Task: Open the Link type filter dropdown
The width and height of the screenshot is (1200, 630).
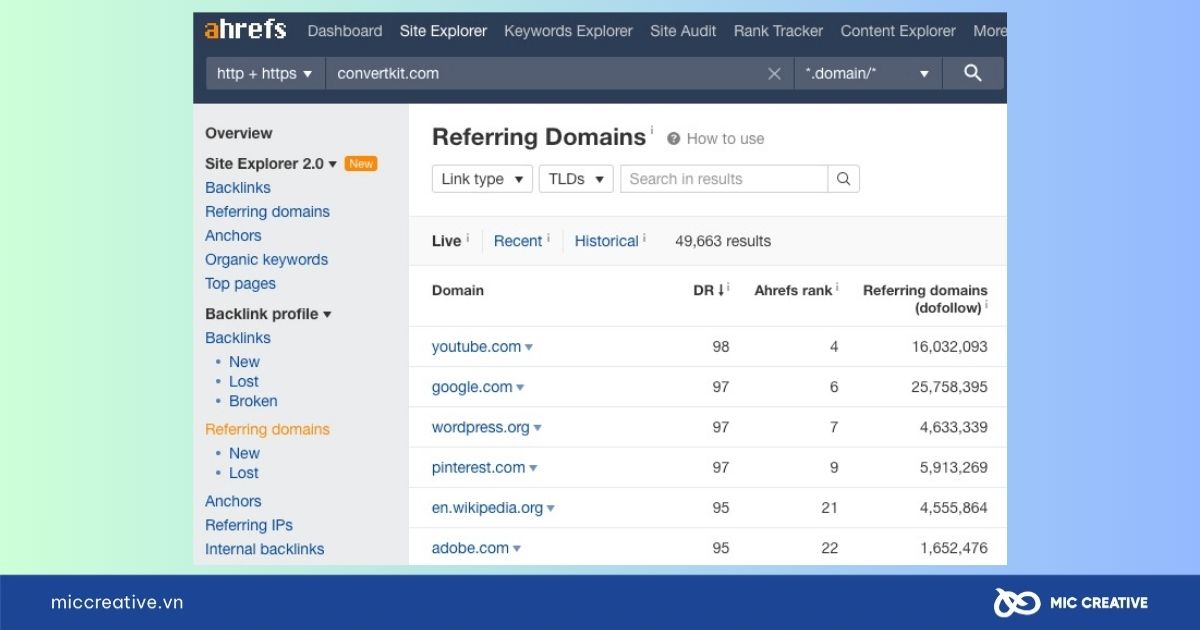Action: click(482, 179)
